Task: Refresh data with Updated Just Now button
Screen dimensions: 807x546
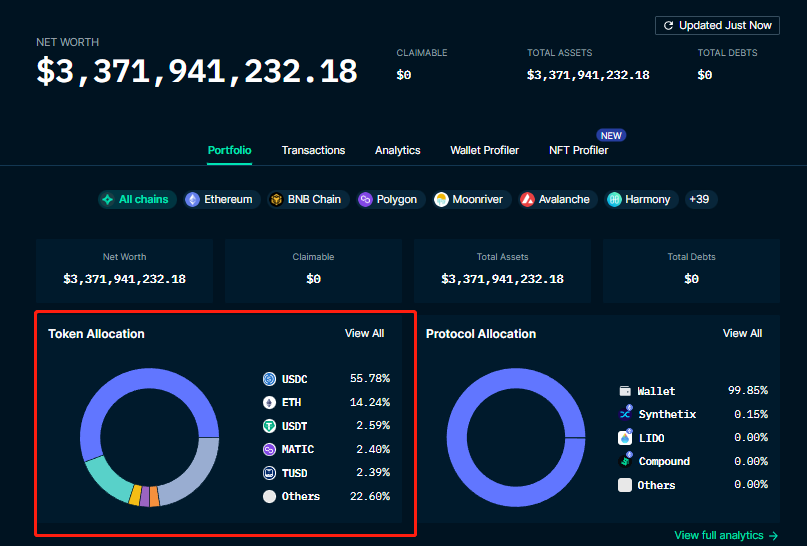Action: (x=717, y=26)
